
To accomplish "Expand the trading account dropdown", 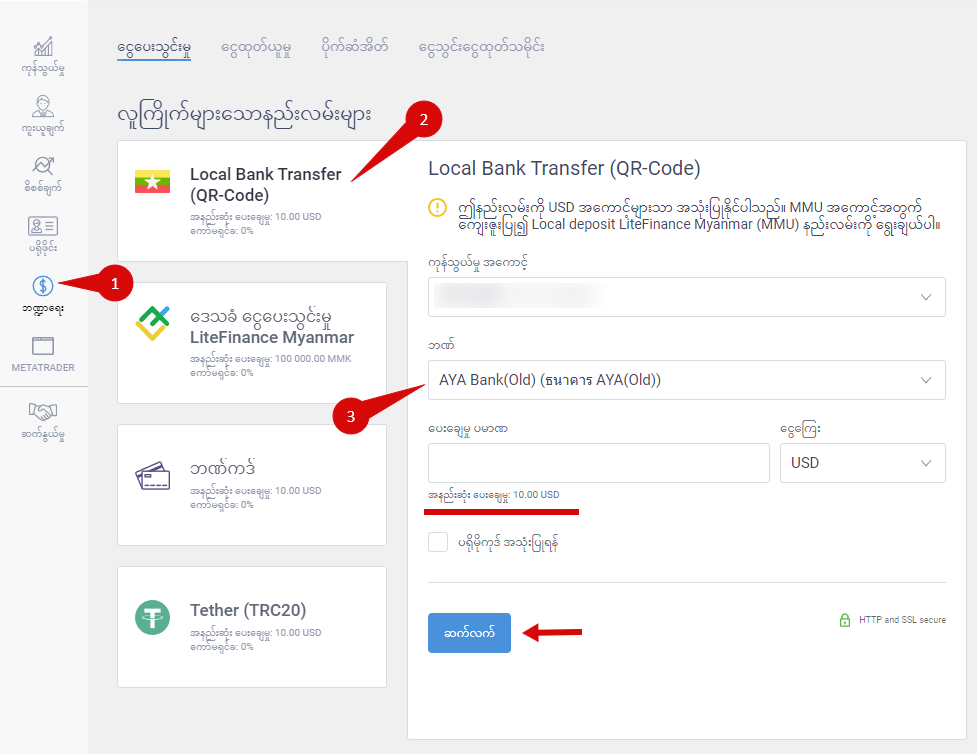I will [x=687, y=297].
